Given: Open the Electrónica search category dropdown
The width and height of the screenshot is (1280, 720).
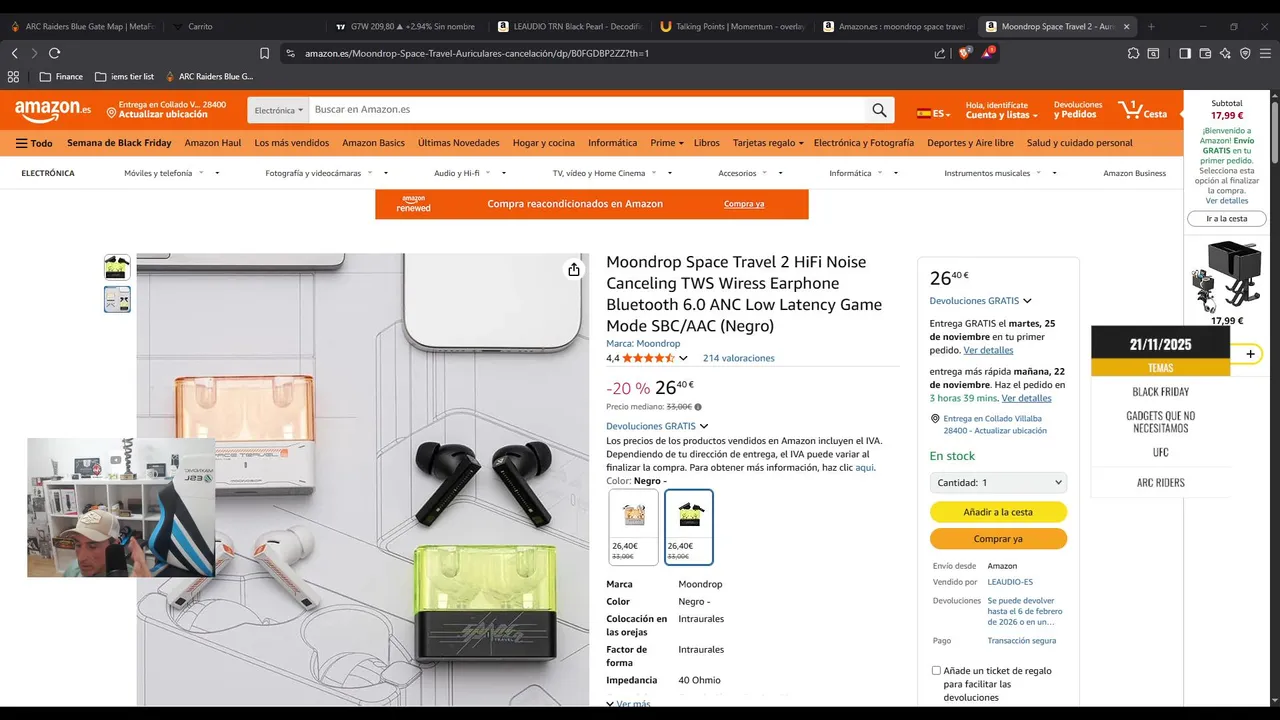Looking at the screenshot, I should [x=278, y=110].
